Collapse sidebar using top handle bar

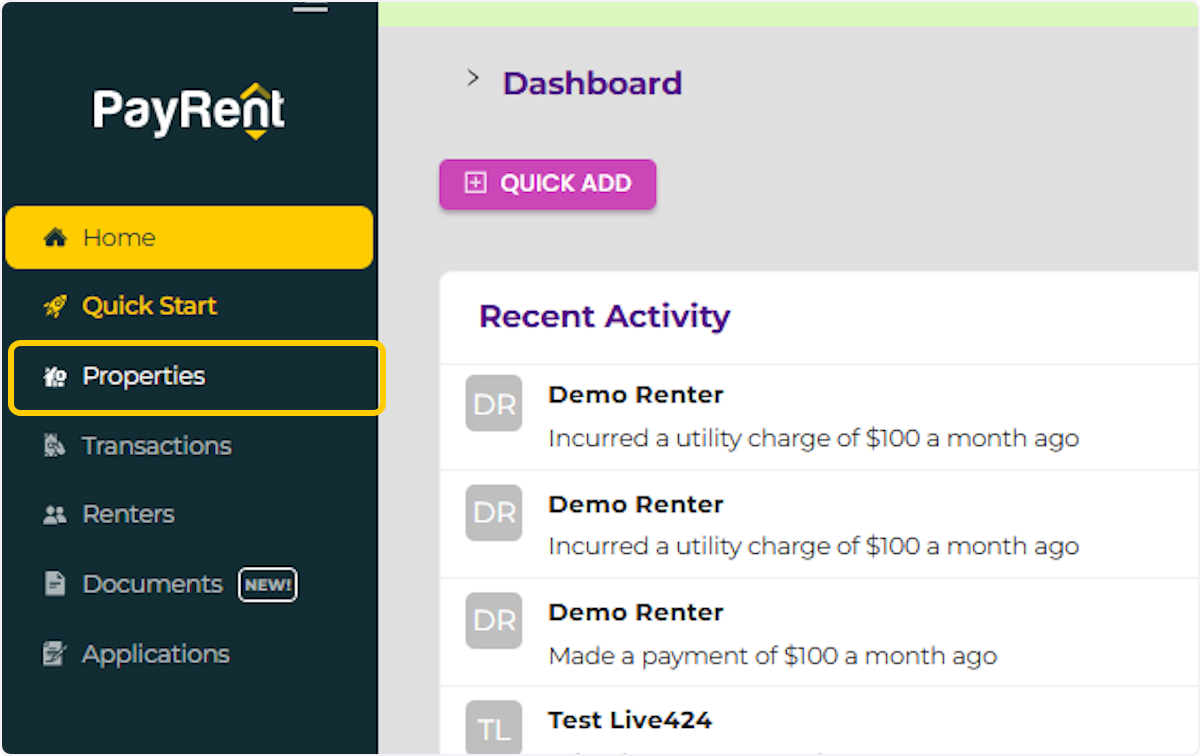[x=310, y=7]
